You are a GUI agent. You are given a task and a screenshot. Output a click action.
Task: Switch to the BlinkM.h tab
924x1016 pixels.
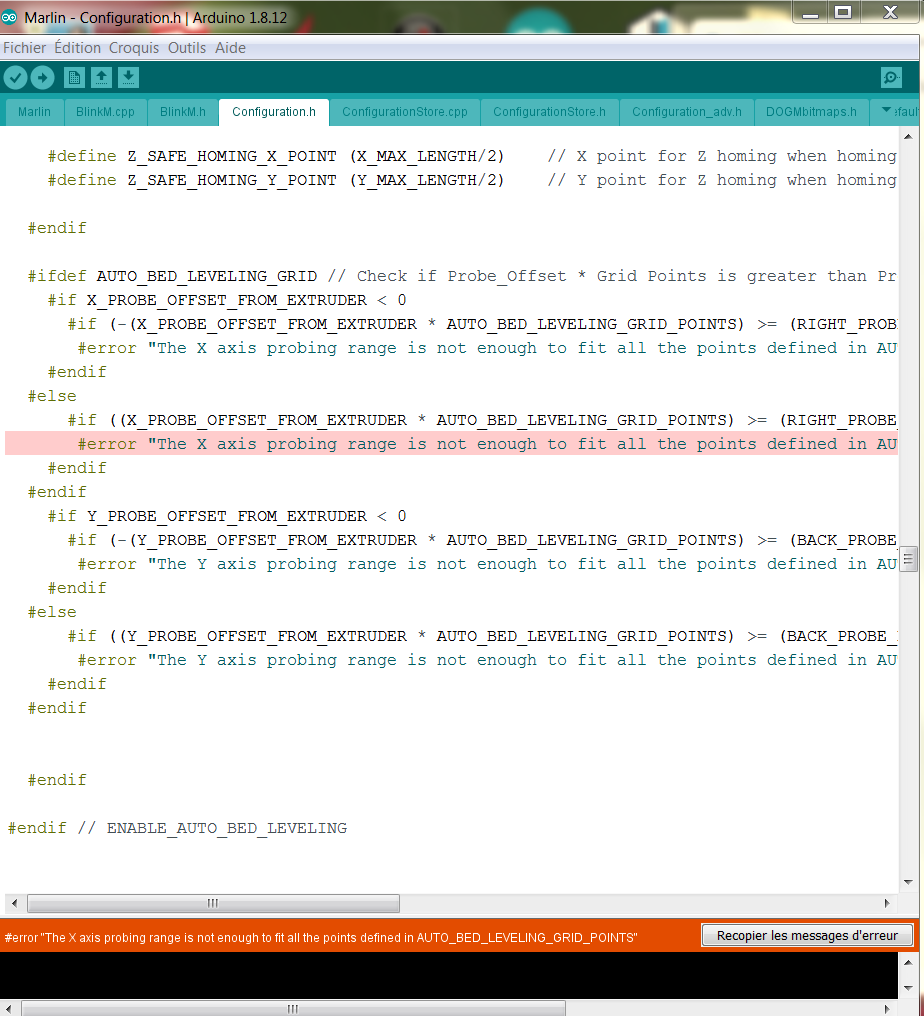183,112
